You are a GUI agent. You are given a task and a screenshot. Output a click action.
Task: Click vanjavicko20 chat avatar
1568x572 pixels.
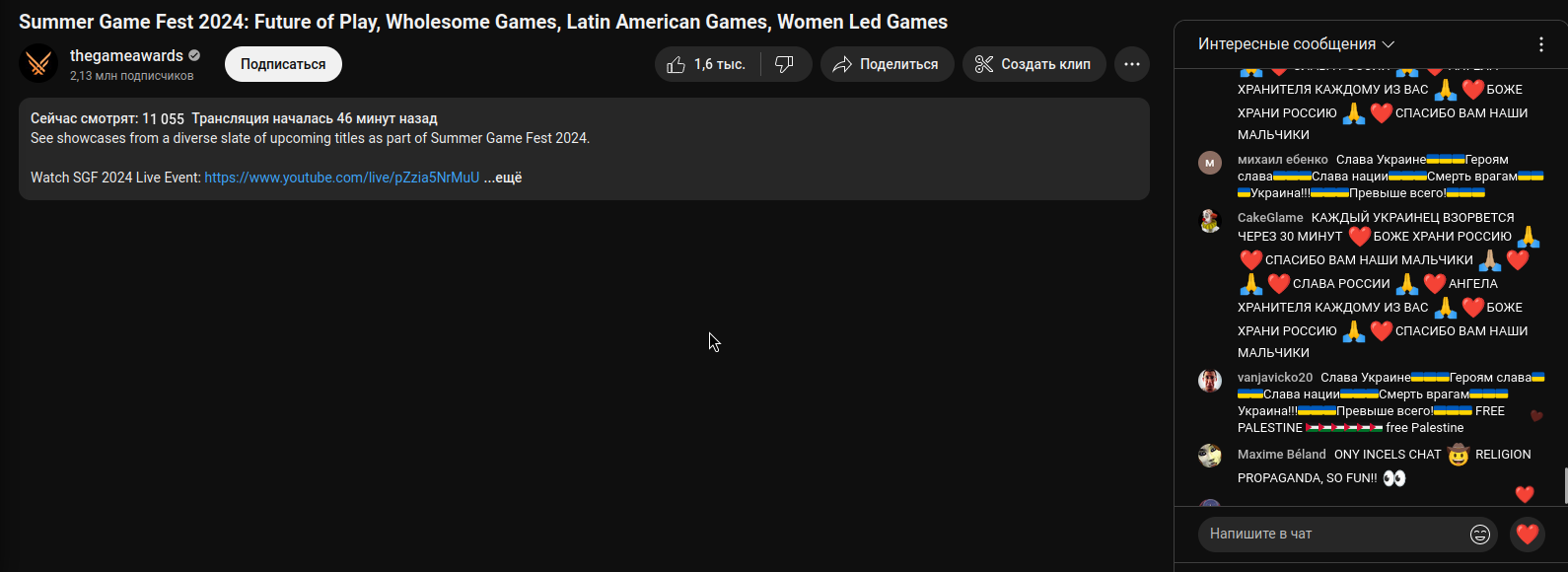coord(1210,381)
